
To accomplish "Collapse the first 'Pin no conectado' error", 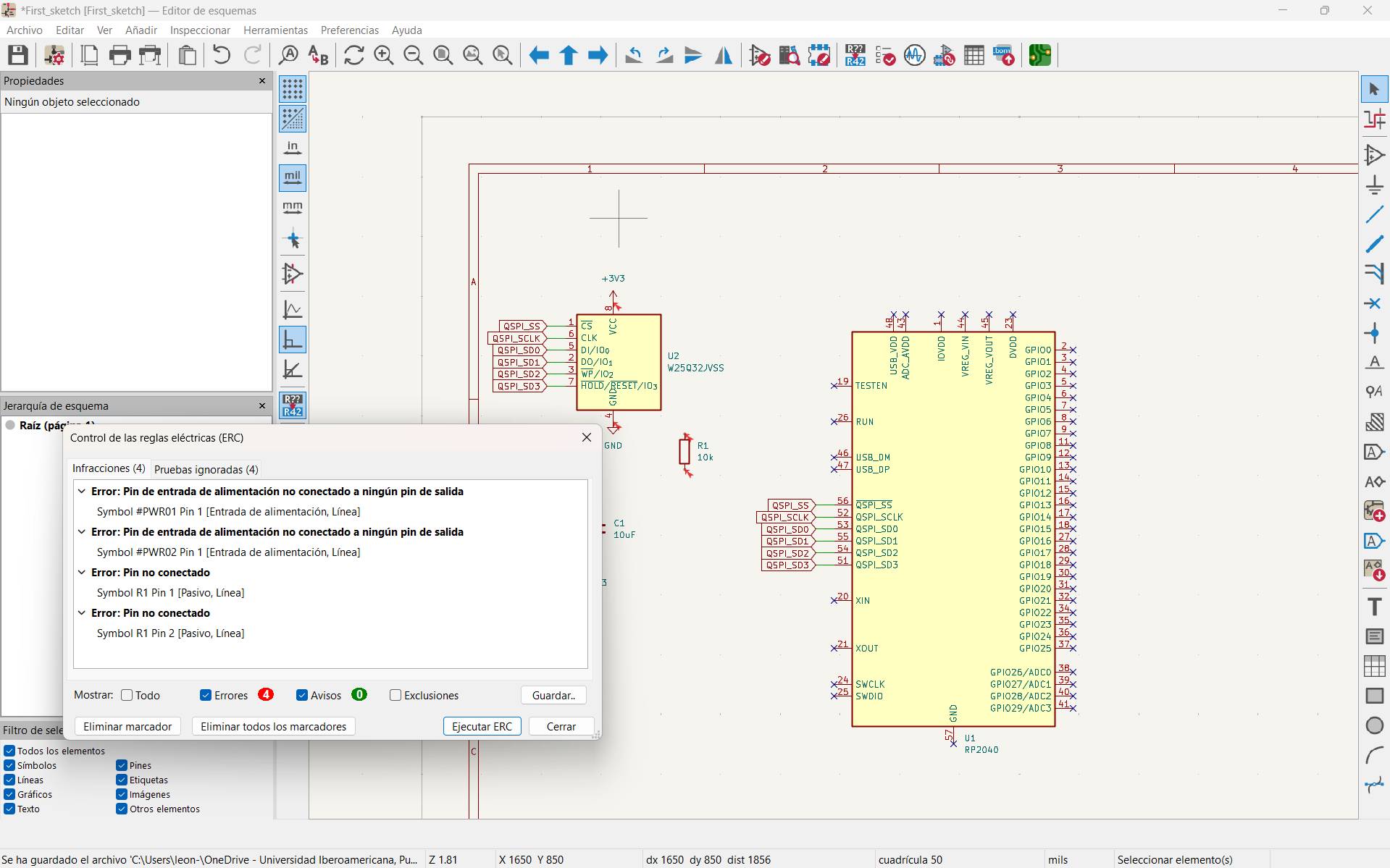I will pyautogui.click(x=82, y=573).
